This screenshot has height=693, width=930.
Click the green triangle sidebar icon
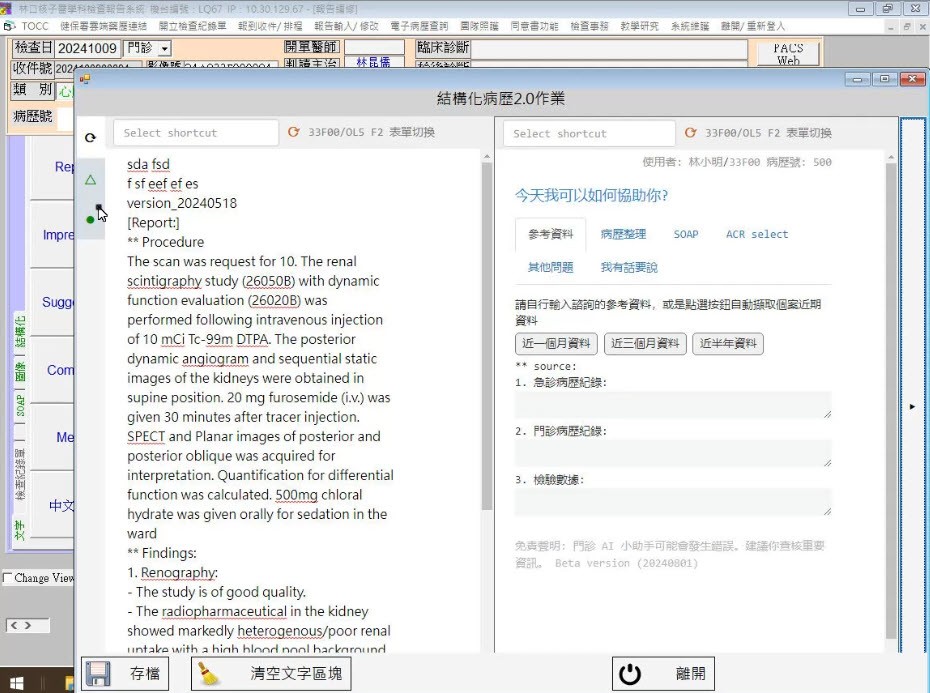[x=90, y=180]
